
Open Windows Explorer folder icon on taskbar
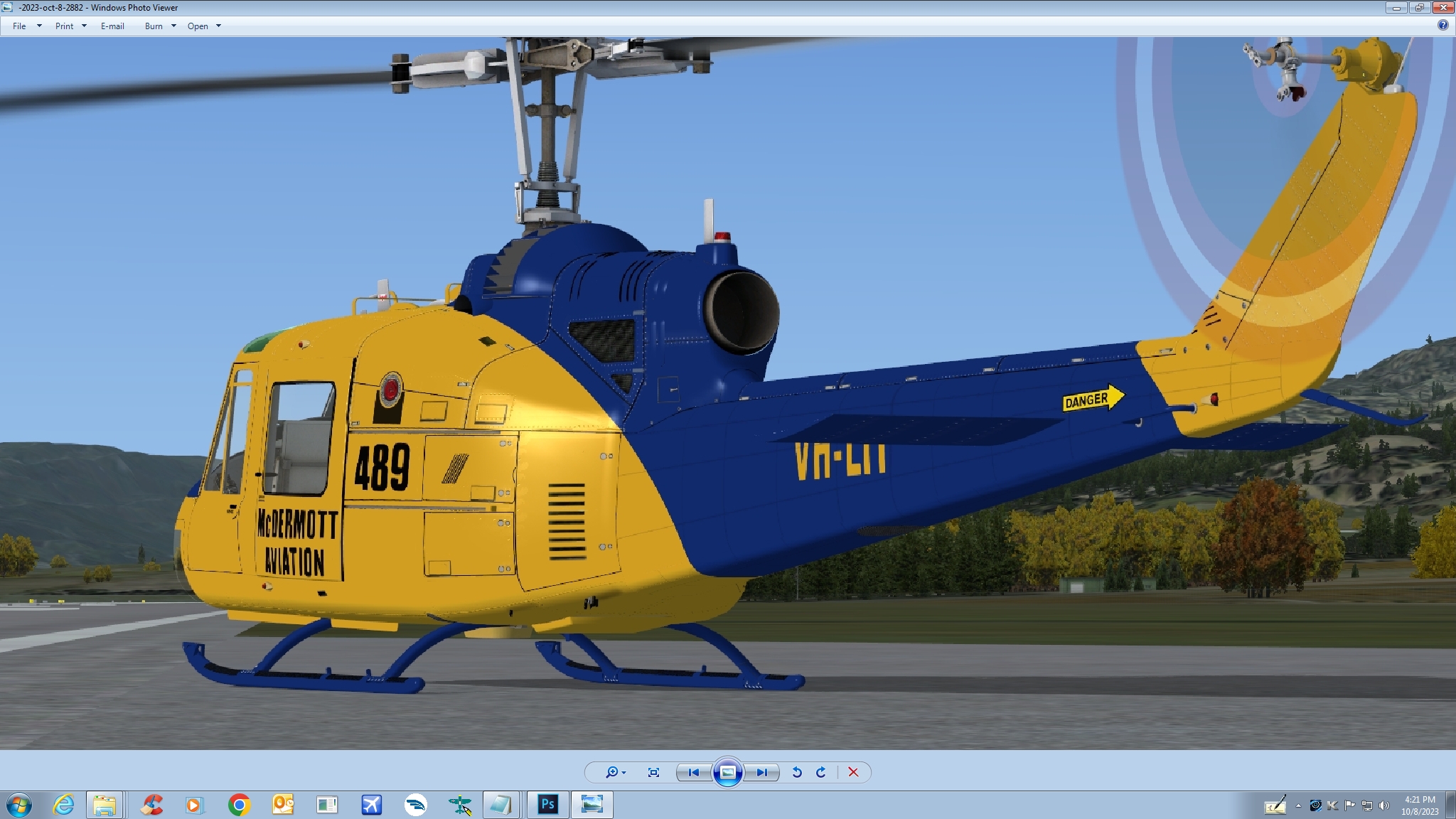(105, 805)
